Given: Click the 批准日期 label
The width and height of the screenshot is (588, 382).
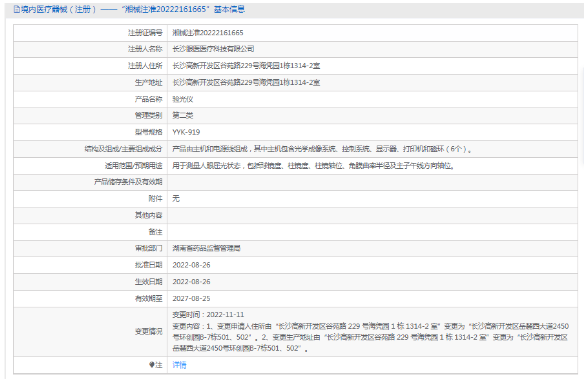Looking at the screenshot, I should point(148,265).
